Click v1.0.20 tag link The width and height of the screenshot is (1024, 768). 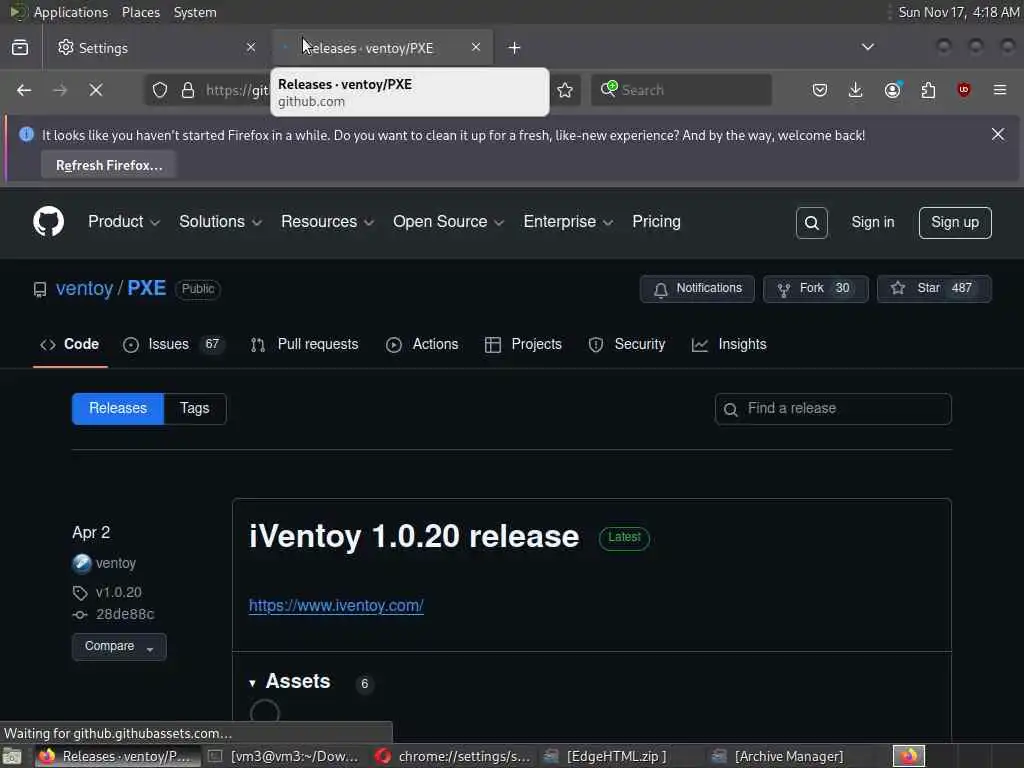(118, 592)
